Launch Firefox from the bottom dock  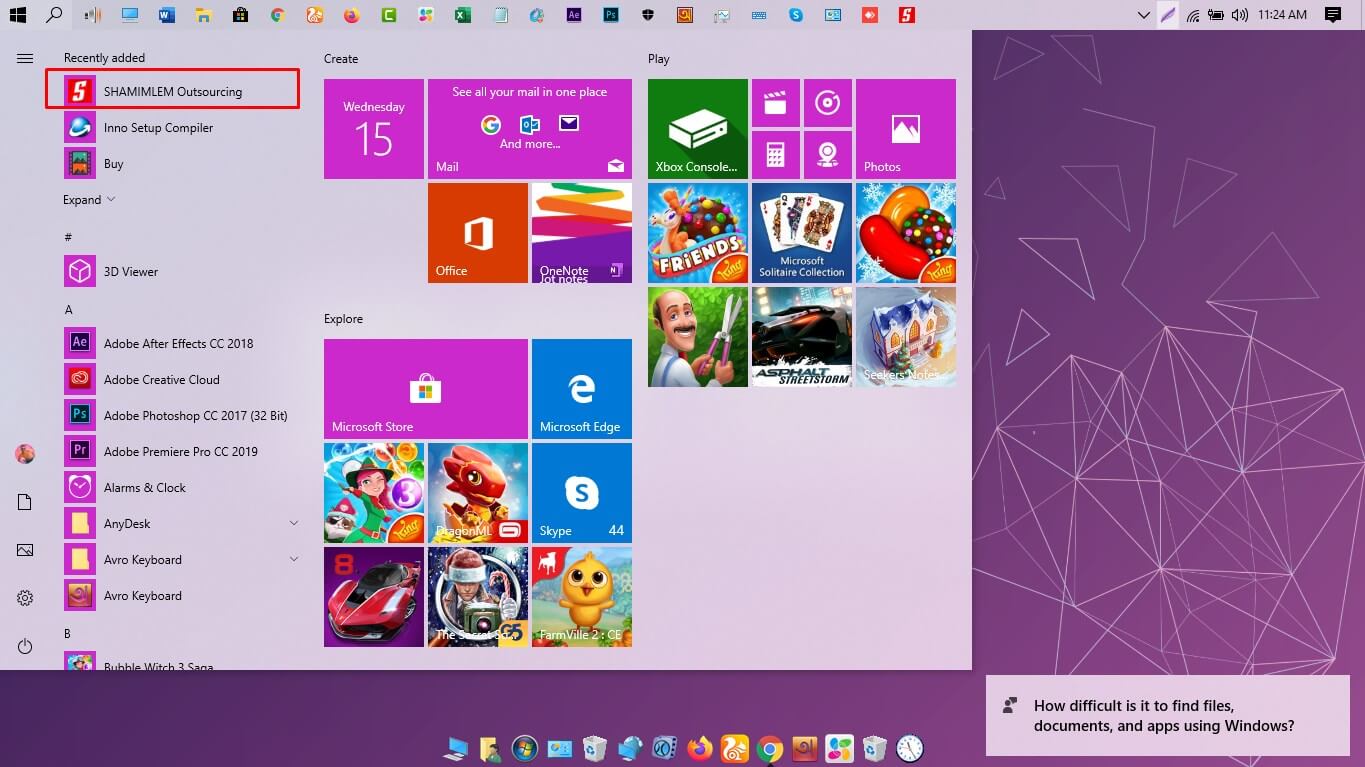pyautogui.click(x=700, y=748)
